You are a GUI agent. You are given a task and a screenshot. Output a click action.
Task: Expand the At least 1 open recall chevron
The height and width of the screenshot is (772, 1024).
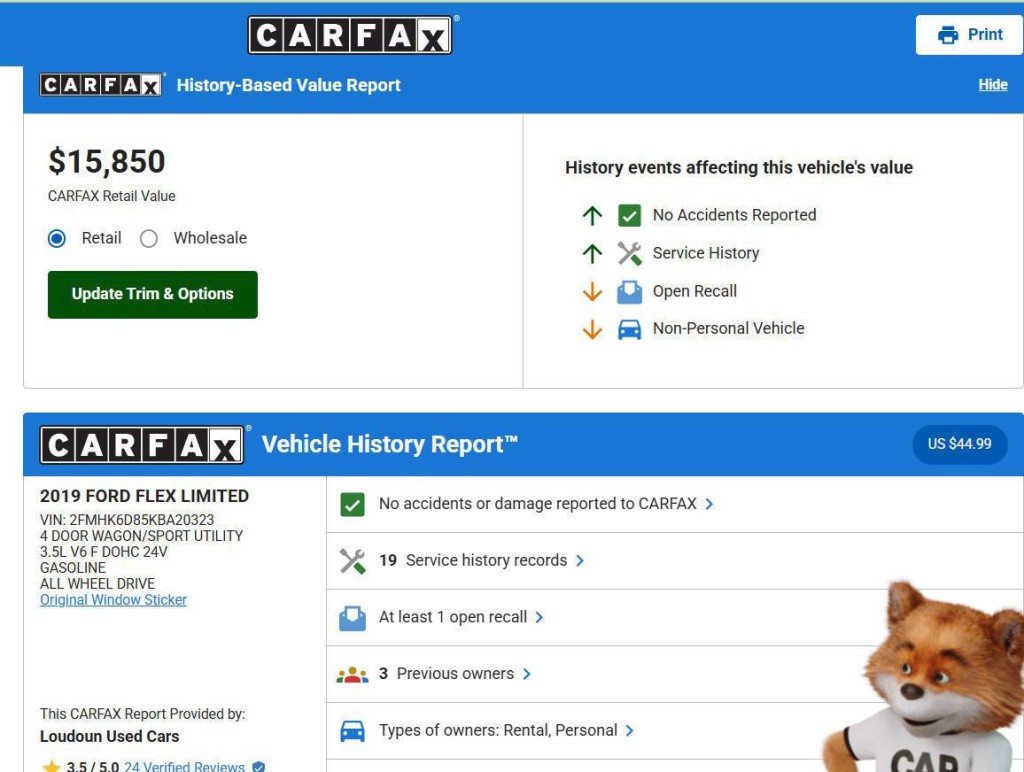(539, 618)
